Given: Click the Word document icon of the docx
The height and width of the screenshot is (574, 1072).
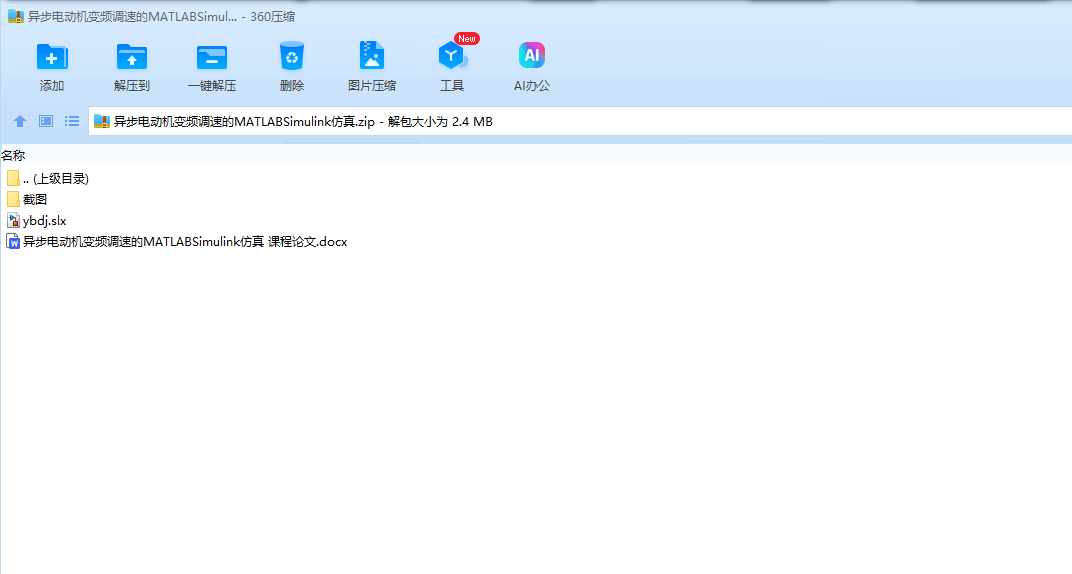Looking at the screenshot, I should (13, 241).
